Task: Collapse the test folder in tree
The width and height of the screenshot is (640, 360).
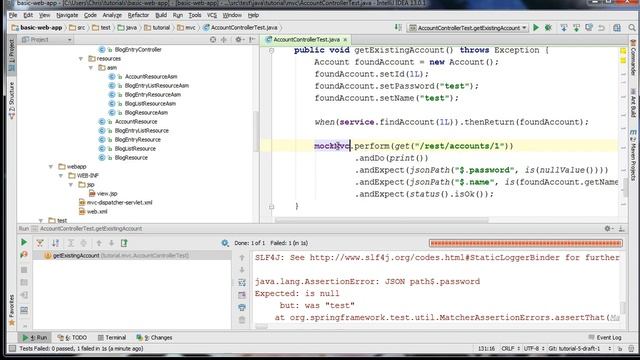Action: pos(41,220)
